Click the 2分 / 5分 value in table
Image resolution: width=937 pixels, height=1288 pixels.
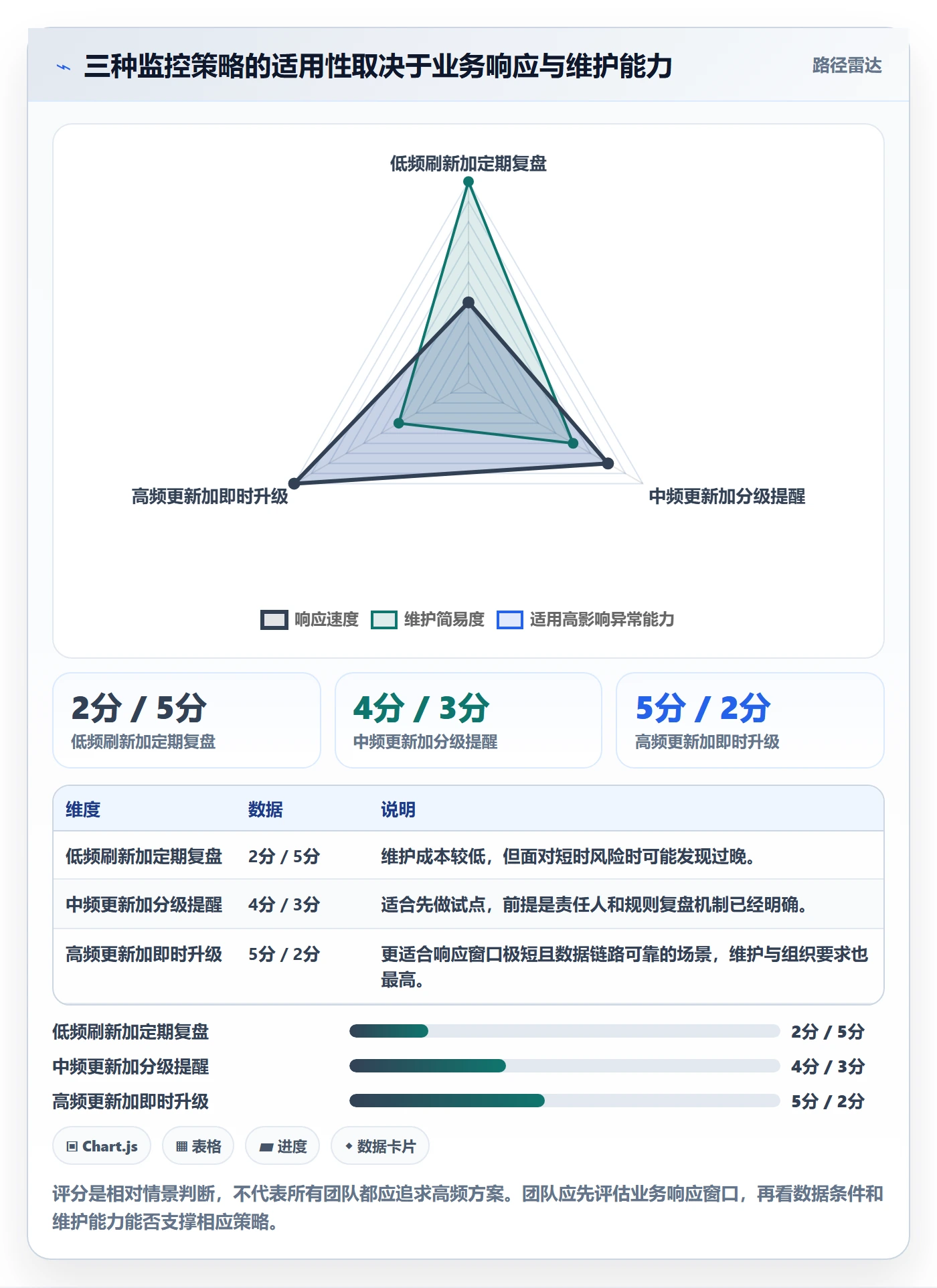[284, 856]
